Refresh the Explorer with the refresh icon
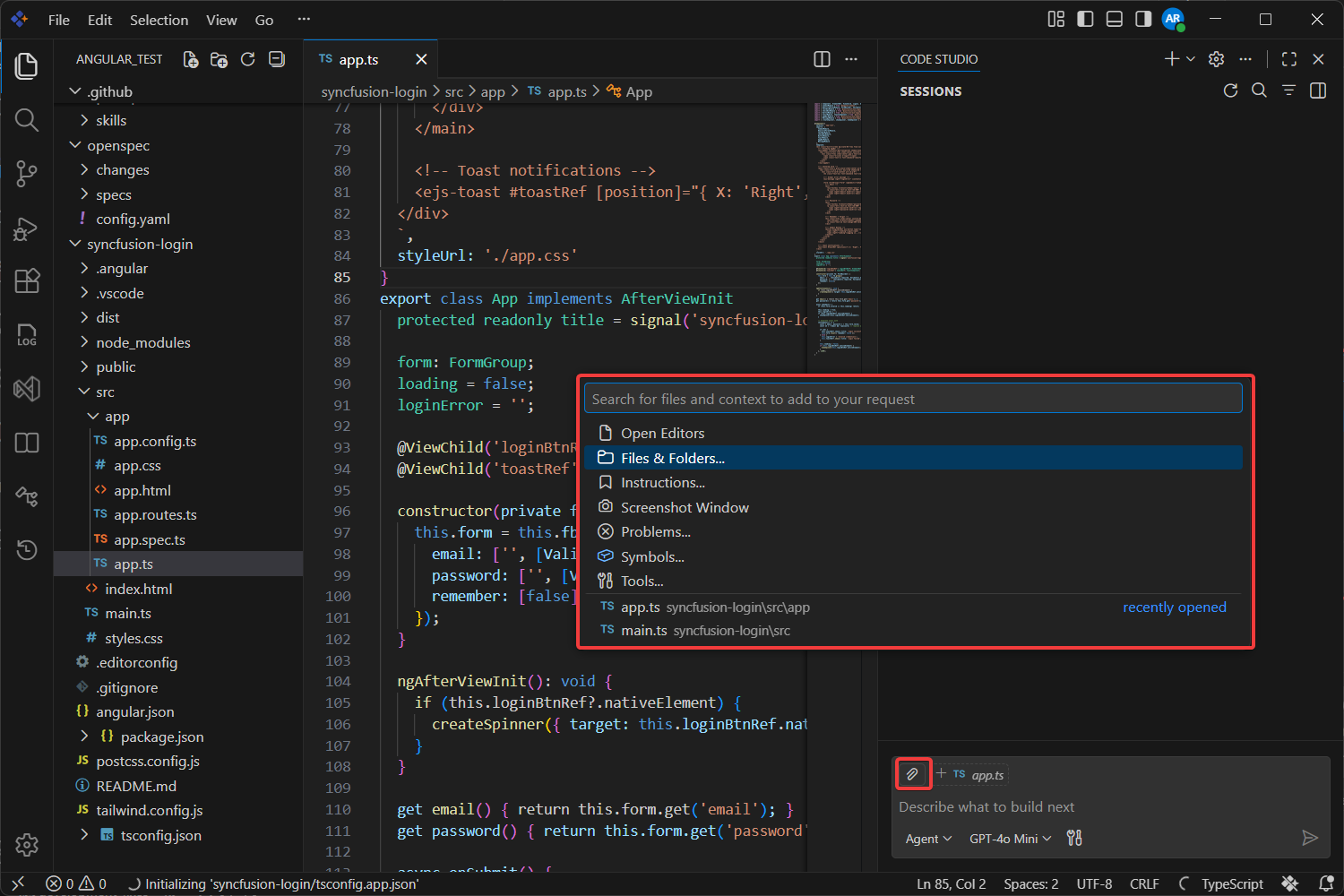This screenshot has width=1344, height=896. pyautogui.click(x=247, y=59)
